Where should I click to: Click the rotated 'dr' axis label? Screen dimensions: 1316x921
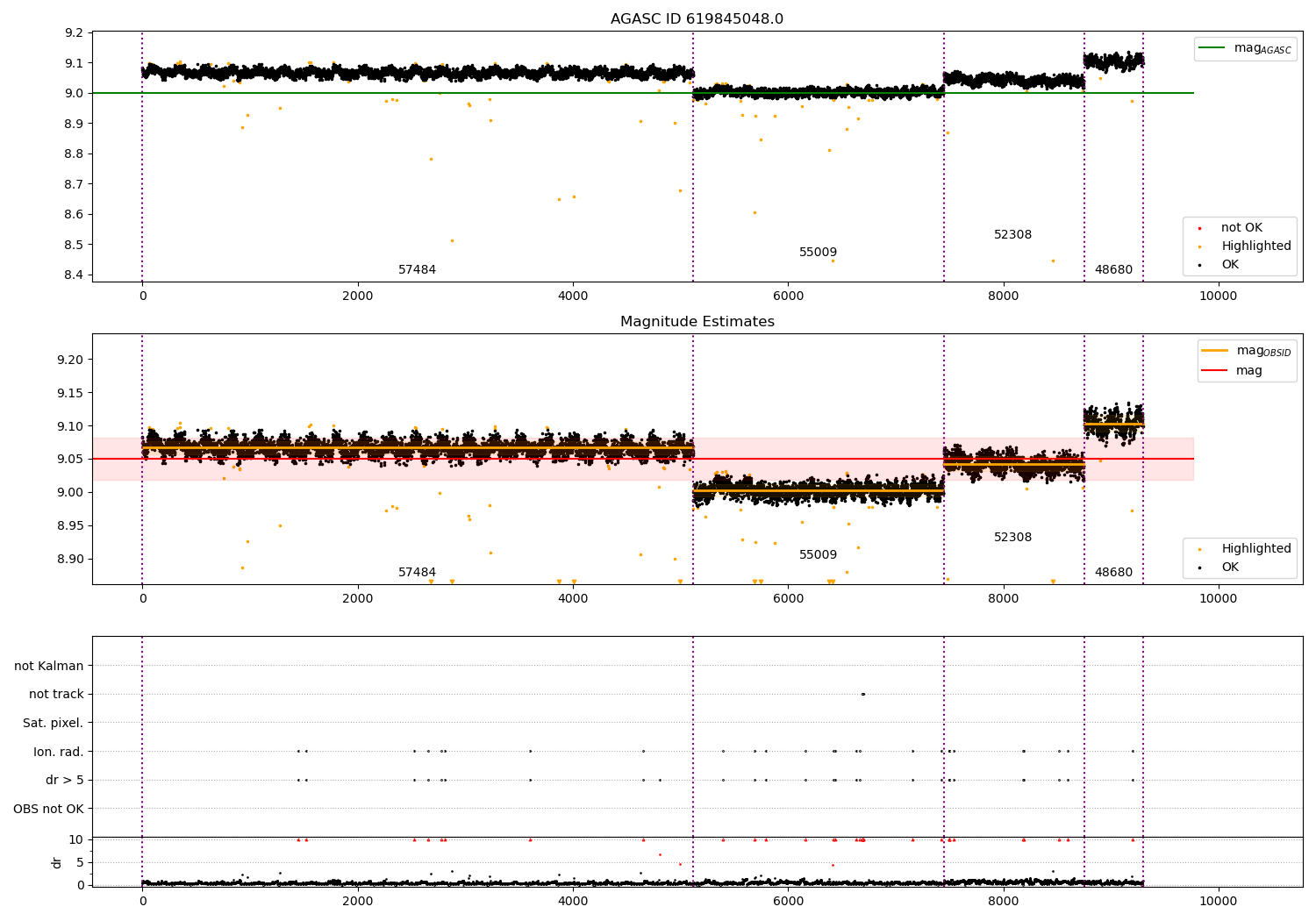tap(57, 862)
